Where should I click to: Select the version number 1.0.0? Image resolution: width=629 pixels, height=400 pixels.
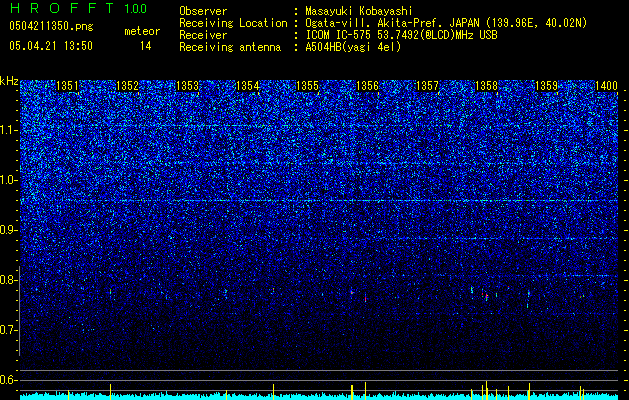(x=136, y=9)
